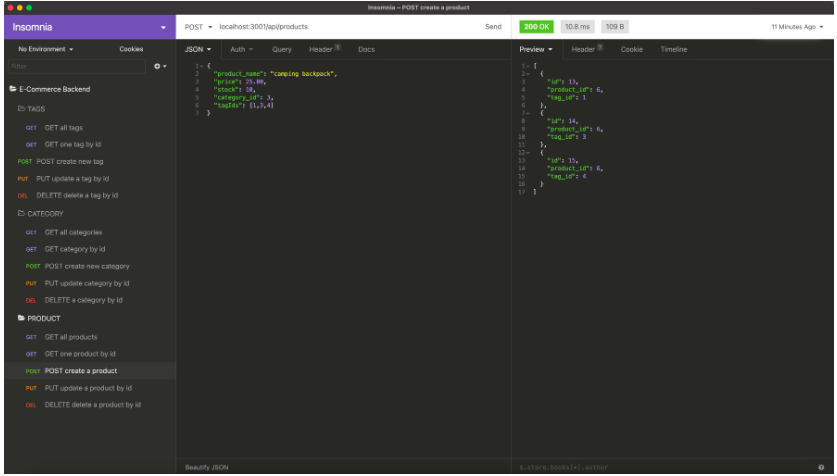Screen dimensions: 837x476
Task: Select POST create new category request
Action: point(87,266)
